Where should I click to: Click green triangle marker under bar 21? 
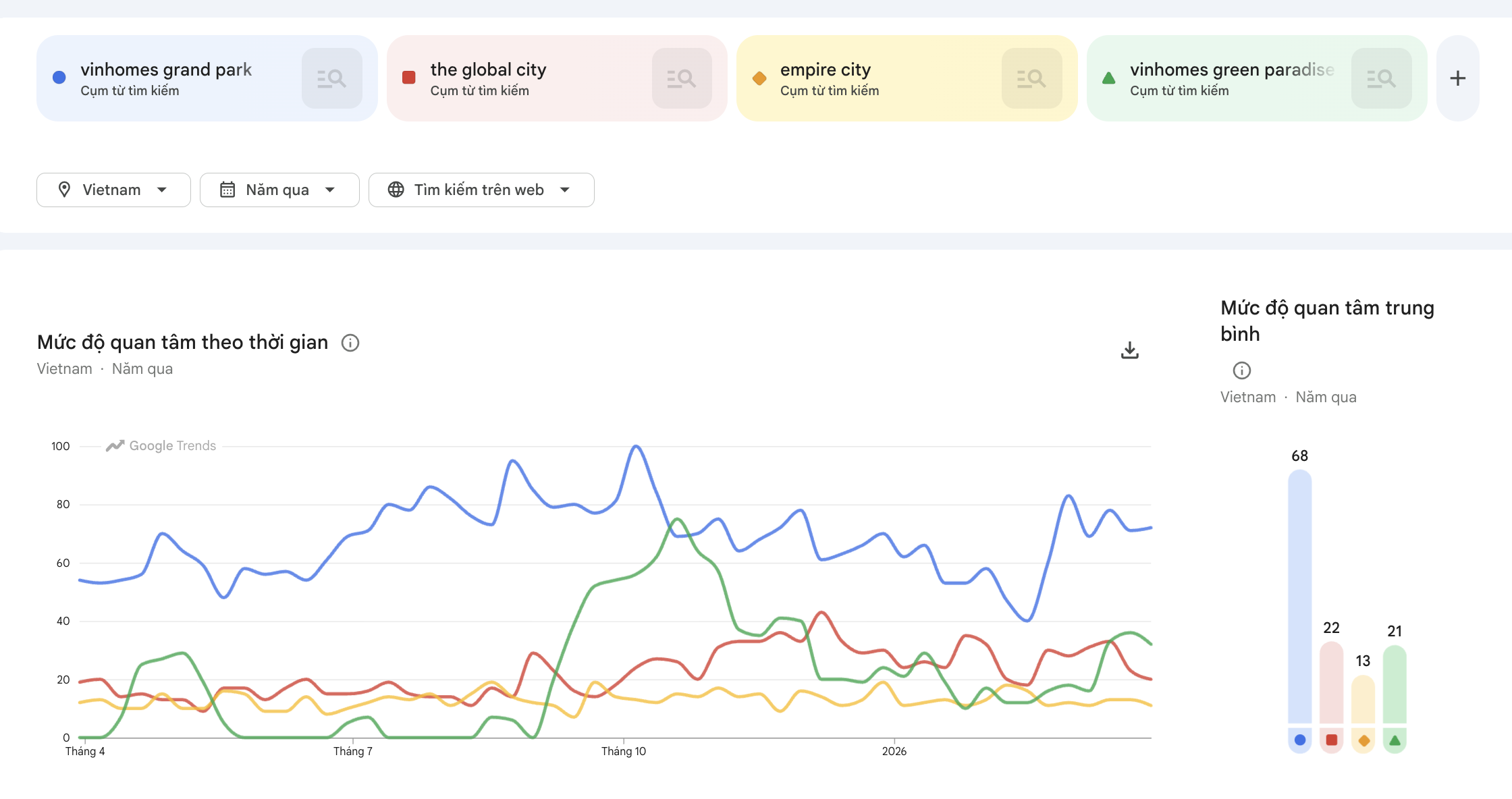pos(1395,740)
